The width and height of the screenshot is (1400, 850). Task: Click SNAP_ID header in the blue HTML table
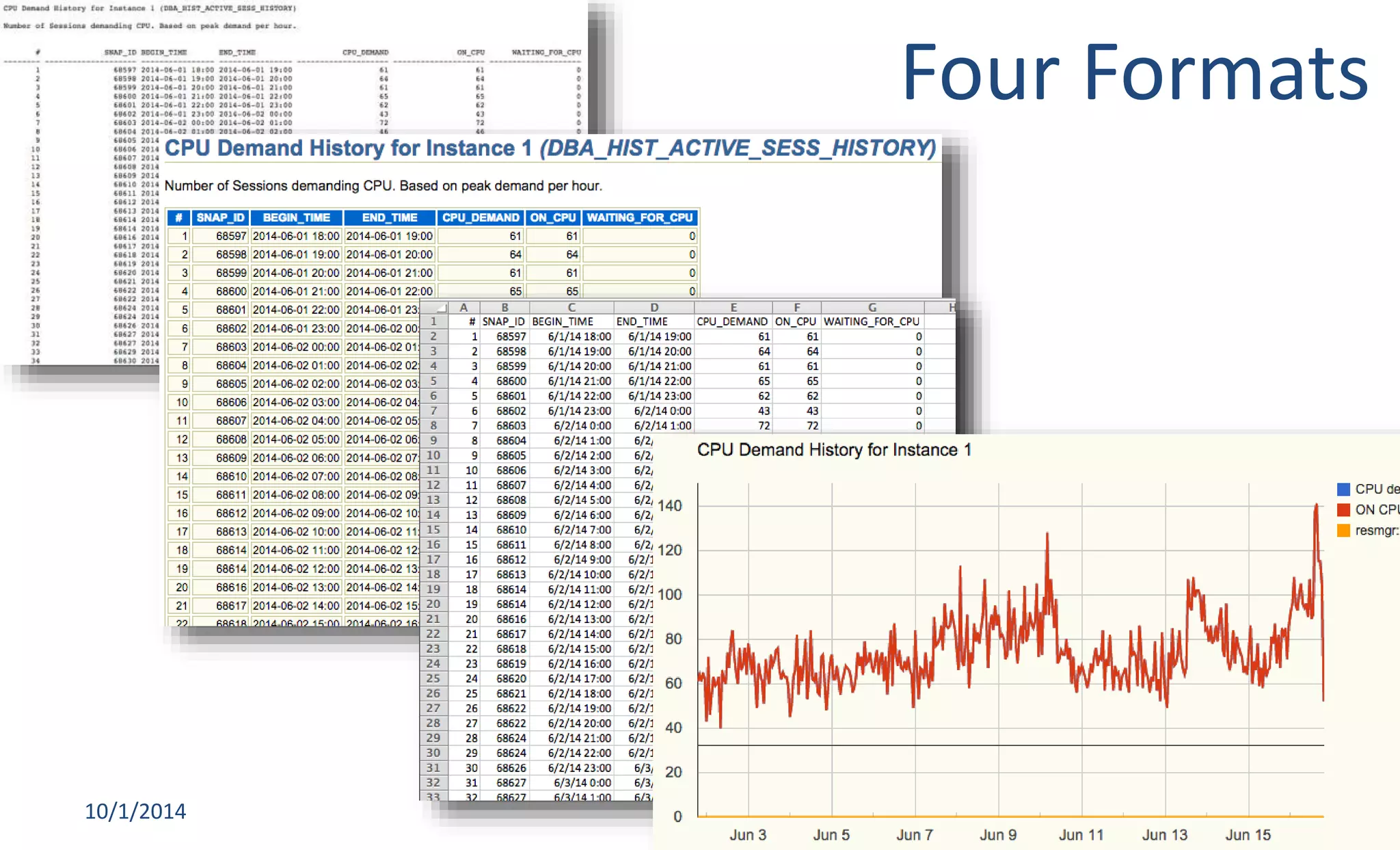pyautogui.click(x=220, y=217)
